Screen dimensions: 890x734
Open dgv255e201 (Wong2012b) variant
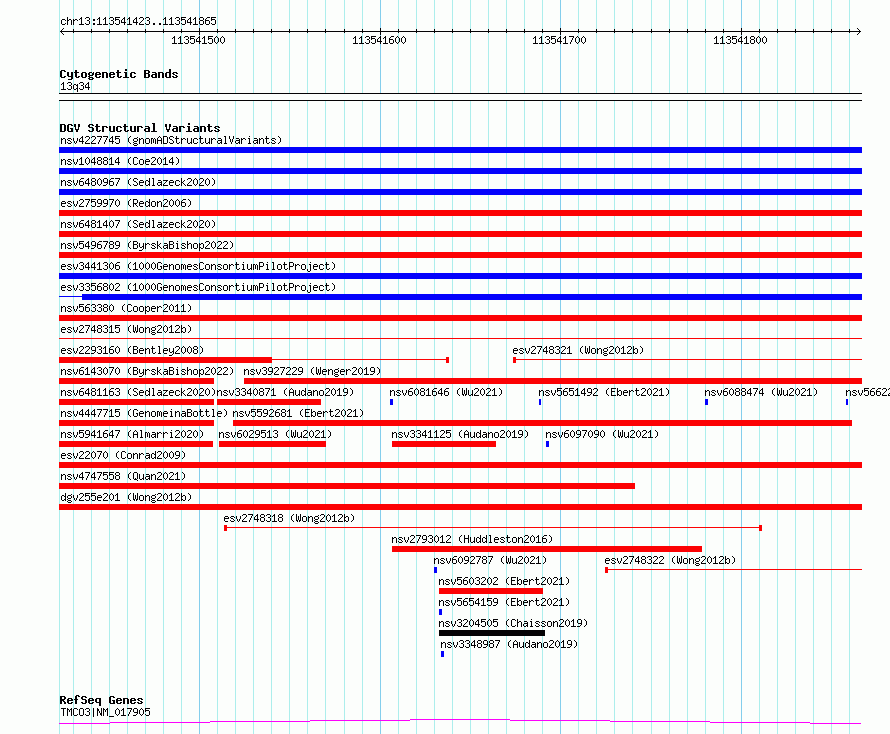click(x=126, y=497)
